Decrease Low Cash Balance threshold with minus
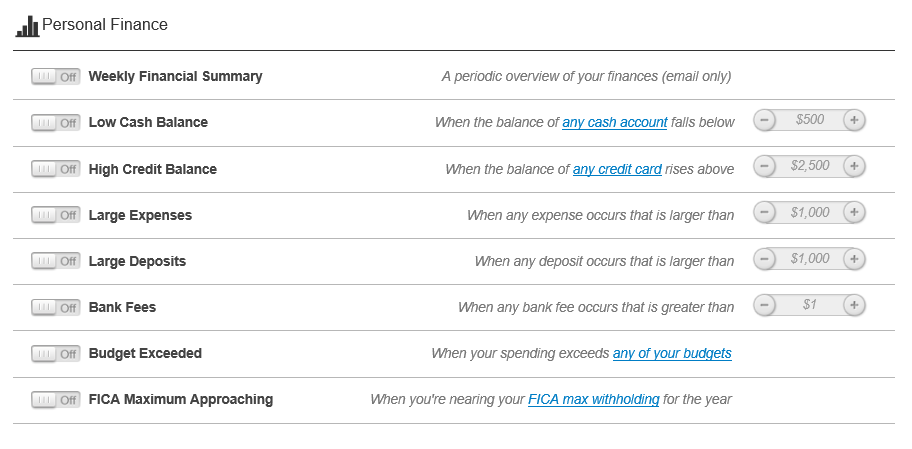The height and width of the screenshot is (449, 912). (x=764, y=120)
